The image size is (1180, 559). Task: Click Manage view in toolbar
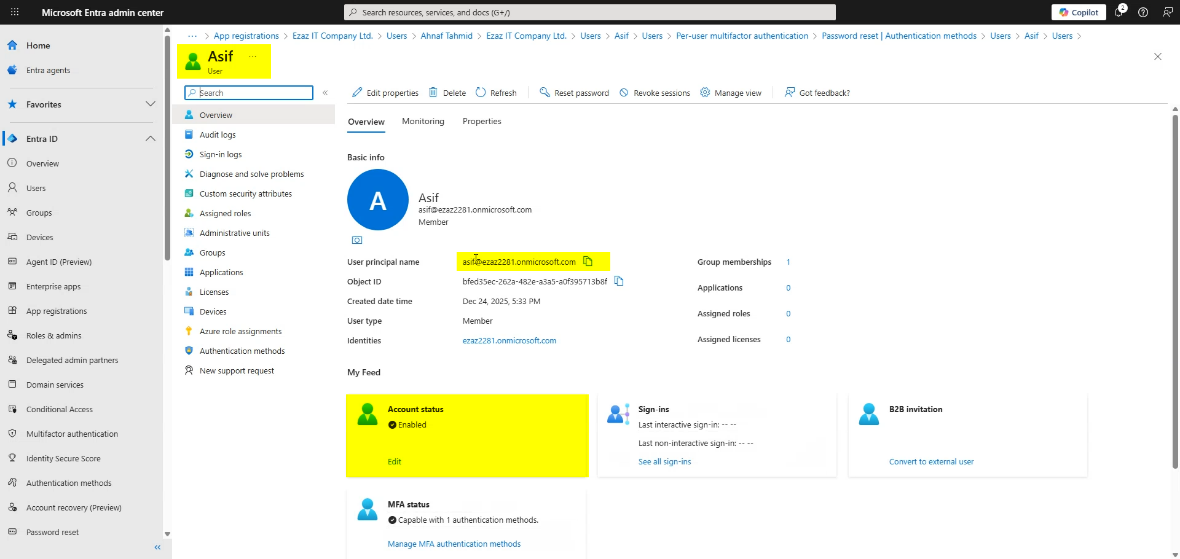pyautogui.click(x=730, y=93)
